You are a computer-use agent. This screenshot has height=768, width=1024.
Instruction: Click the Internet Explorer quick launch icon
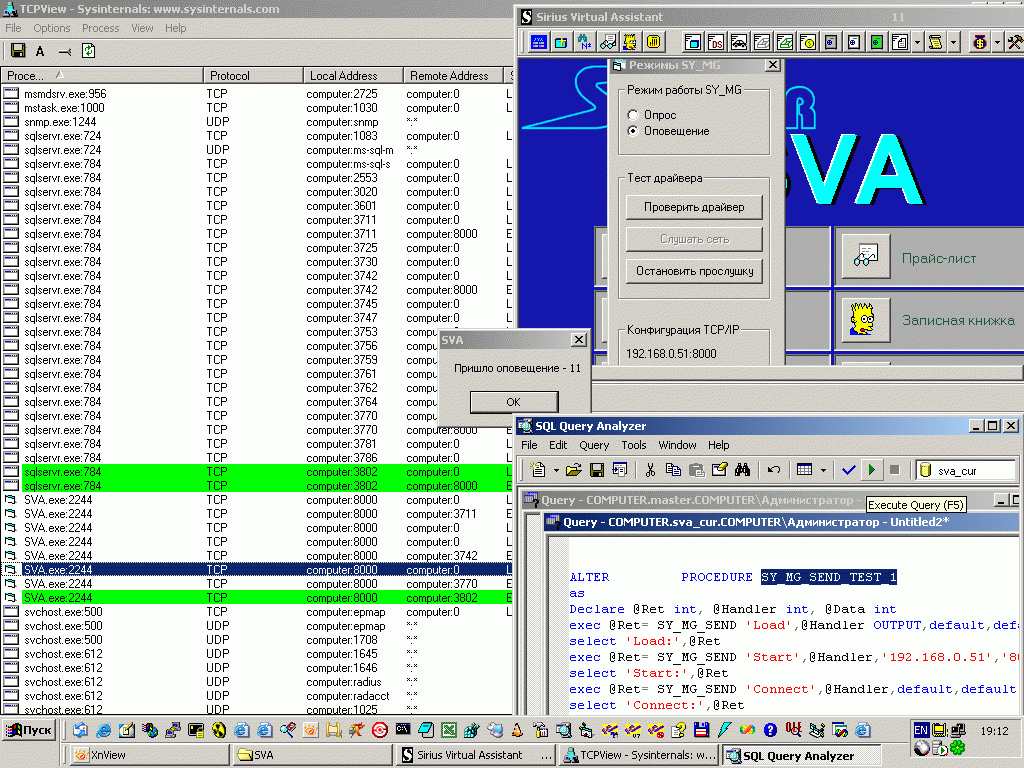click(103, 730)
